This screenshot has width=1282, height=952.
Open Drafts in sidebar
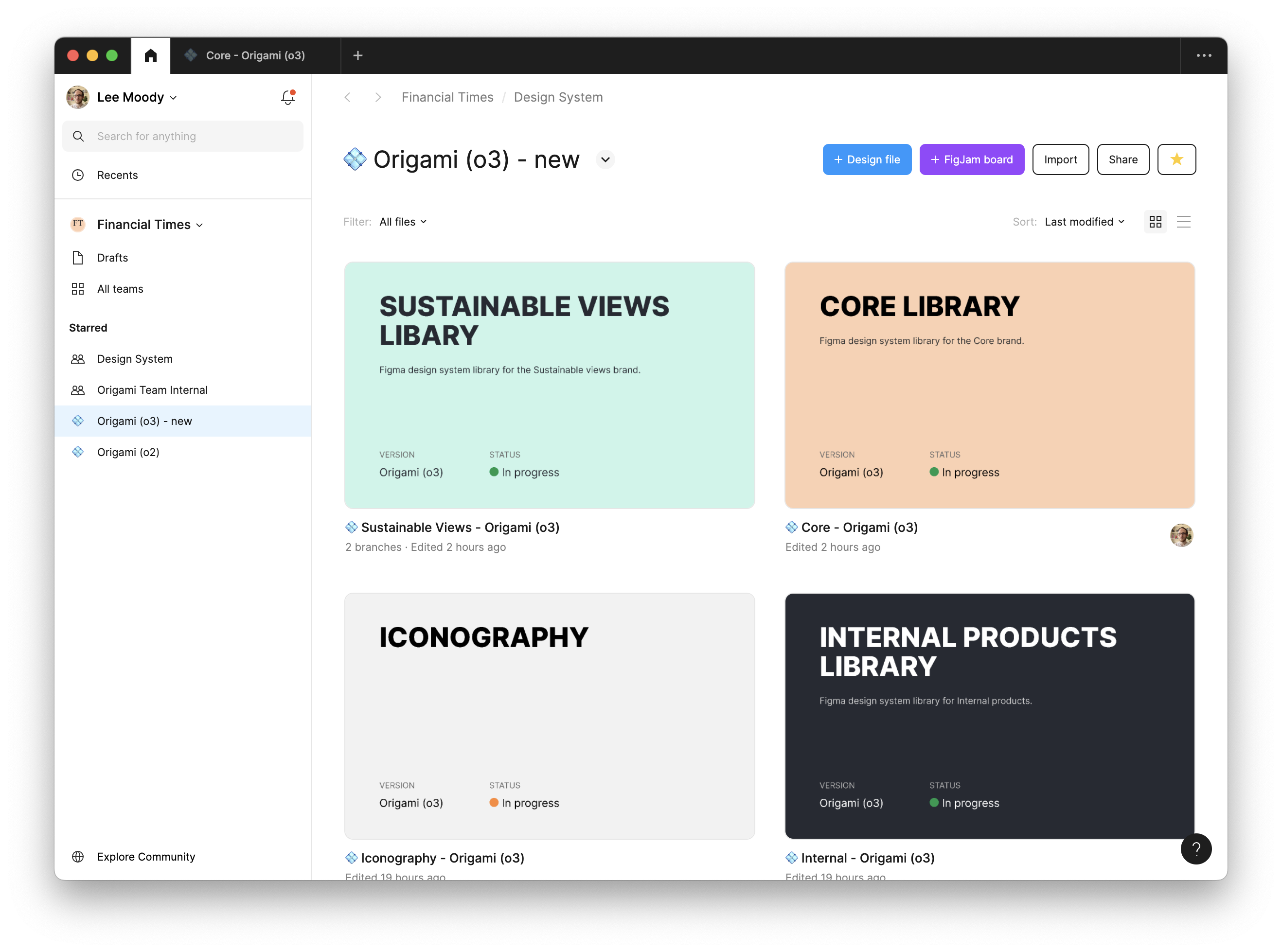pyautogui.click(x=183, y=258)
